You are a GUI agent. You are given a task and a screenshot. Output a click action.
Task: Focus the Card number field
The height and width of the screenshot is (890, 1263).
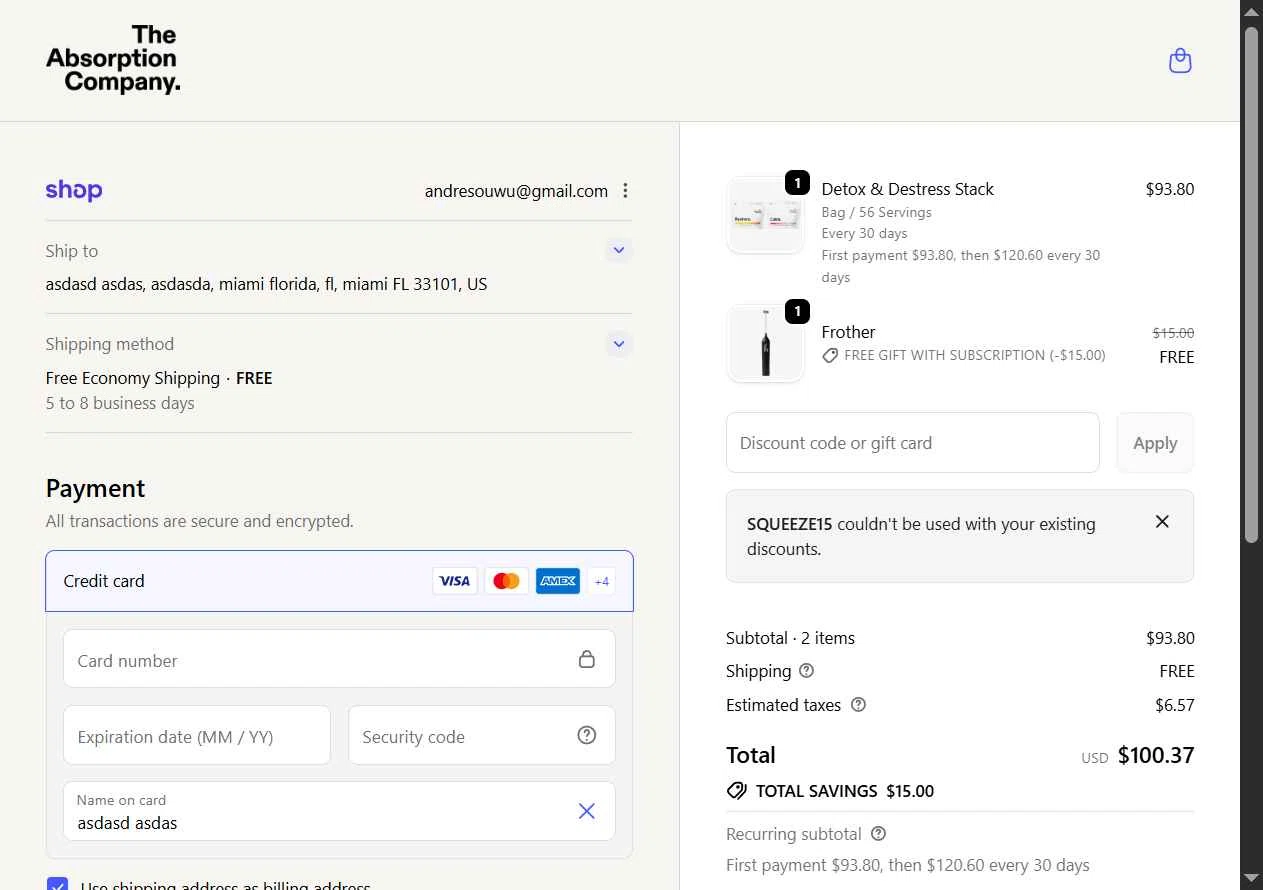[339, 659]
